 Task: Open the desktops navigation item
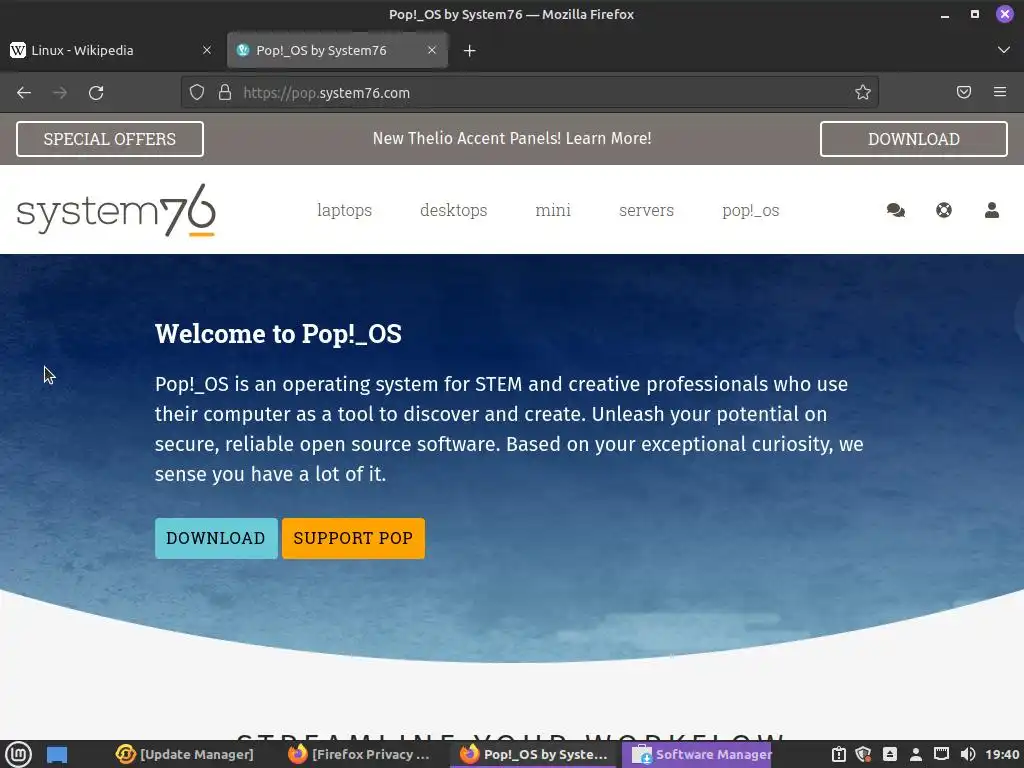[x=453, y=210]
